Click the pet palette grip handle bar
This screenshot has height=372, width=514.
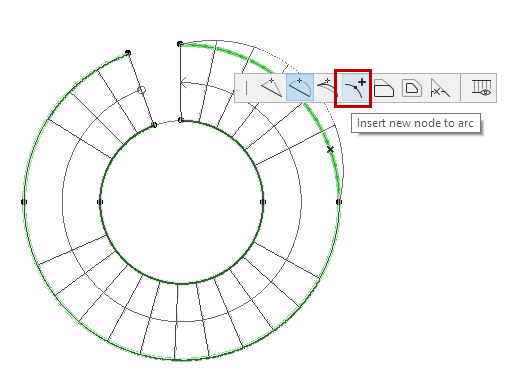247,88
